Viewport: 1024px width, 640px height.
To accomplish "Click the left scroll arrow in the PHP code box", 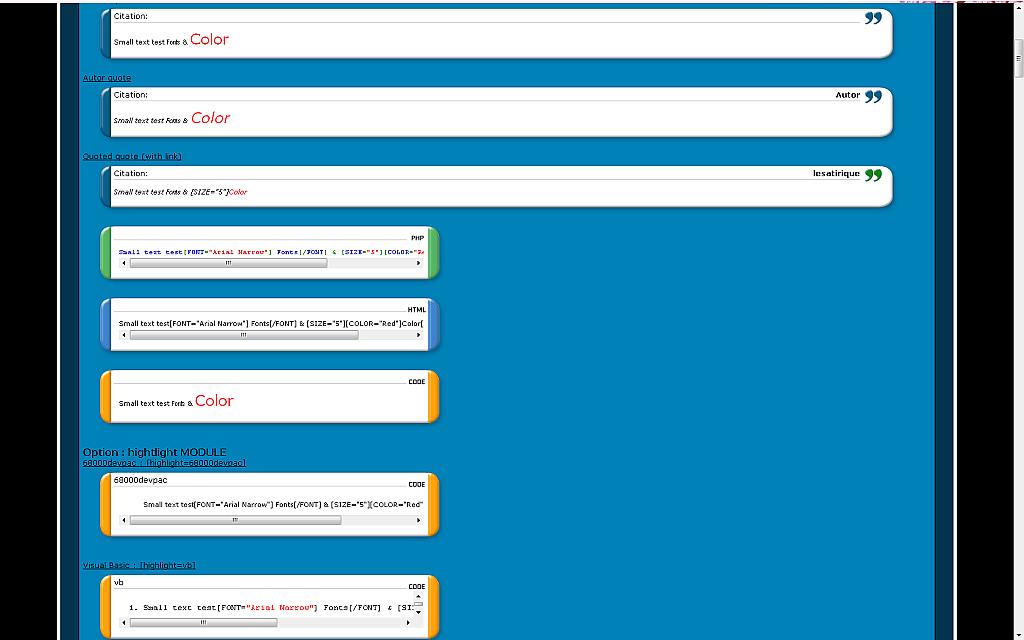I will [x=124, y=263].
